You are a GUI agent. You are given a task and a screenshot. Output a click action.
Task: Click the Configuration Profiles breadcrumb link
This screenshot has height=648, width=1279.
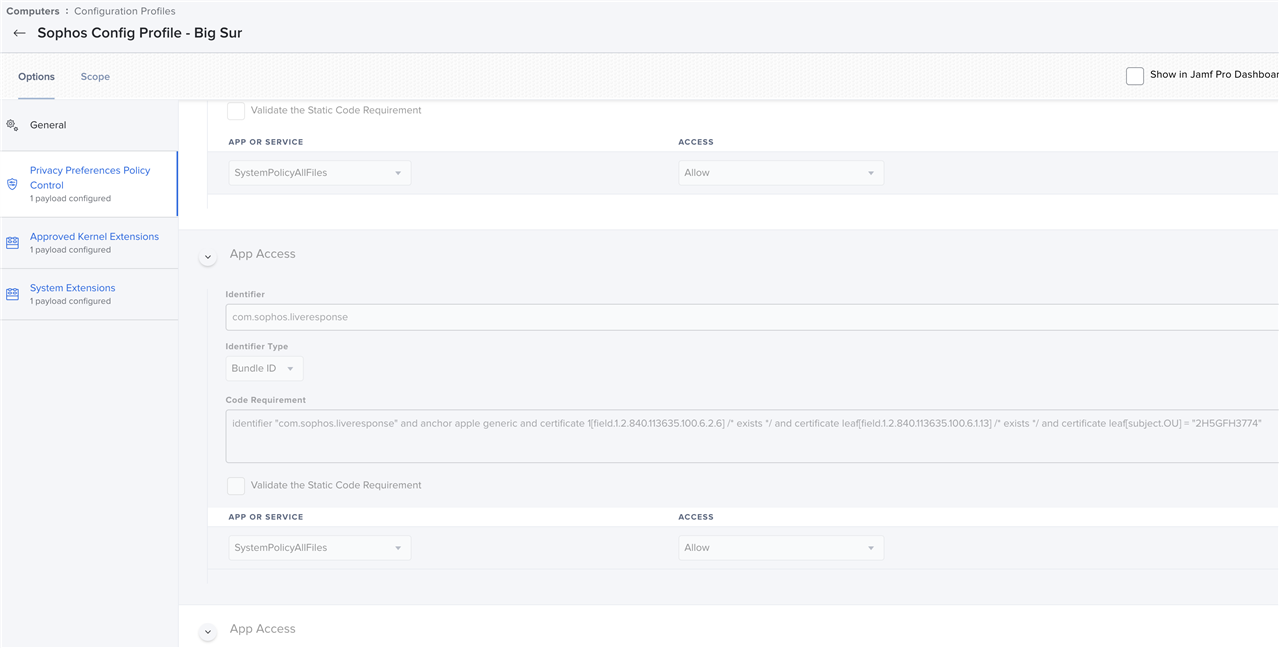[x=125, y=11]
